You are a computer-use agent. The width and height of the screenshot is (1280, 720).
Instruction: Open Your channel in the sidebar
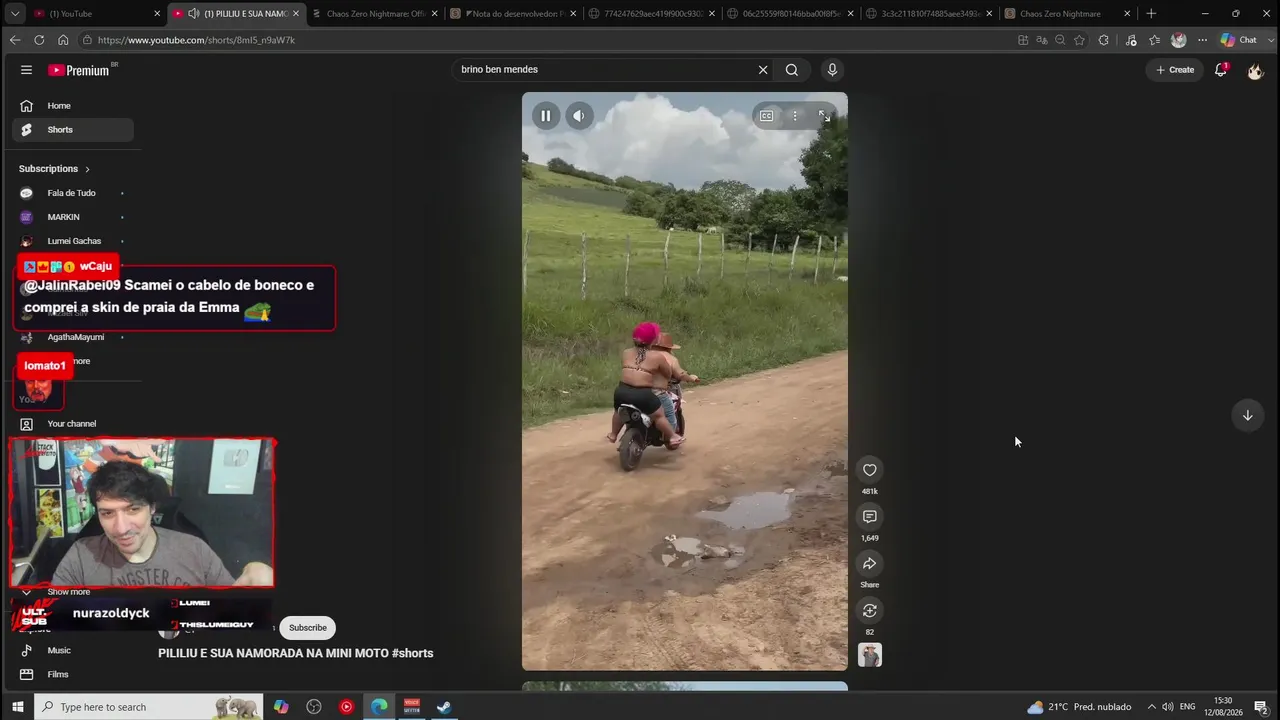(73, 424)
